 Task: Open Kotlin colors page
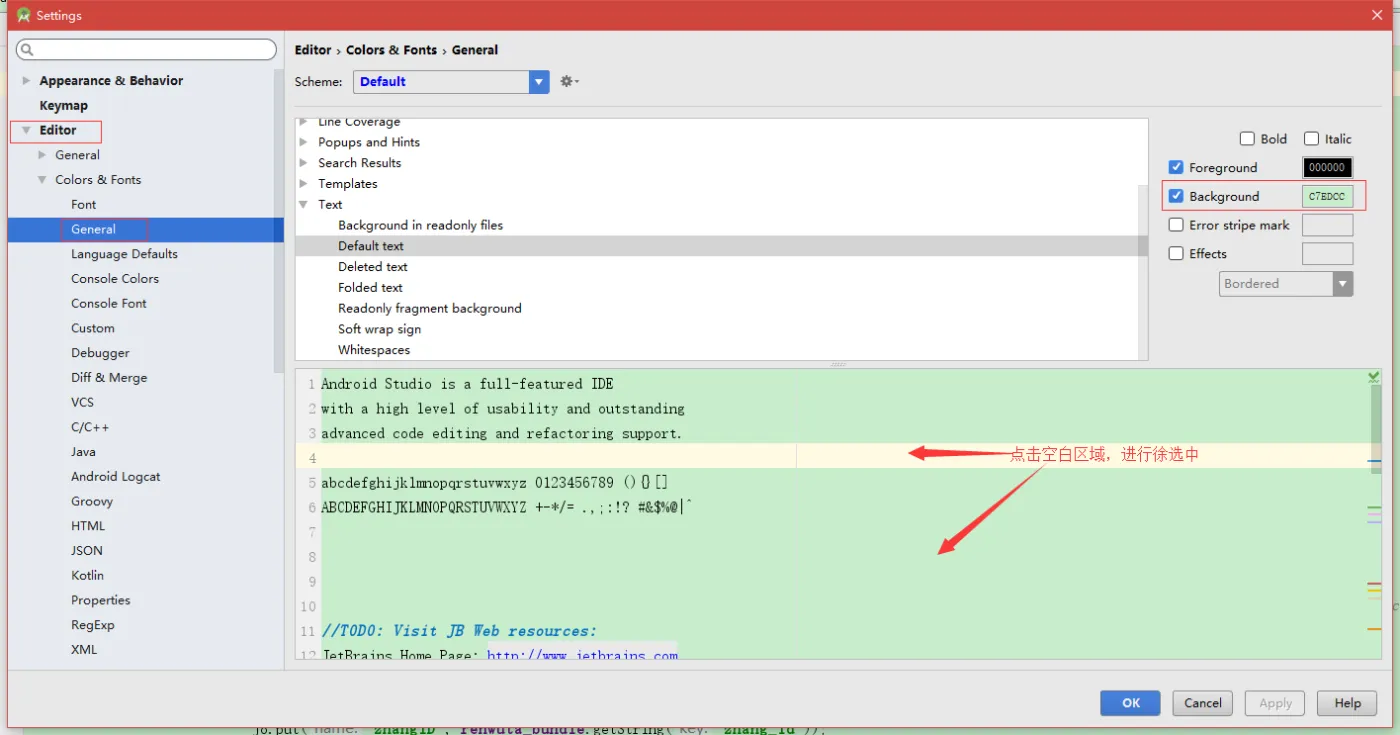(x=87, y=575)
